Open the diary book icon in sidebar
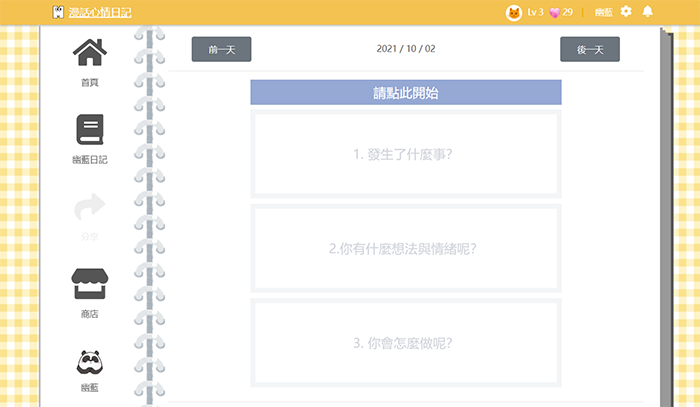 click(90, 130)
